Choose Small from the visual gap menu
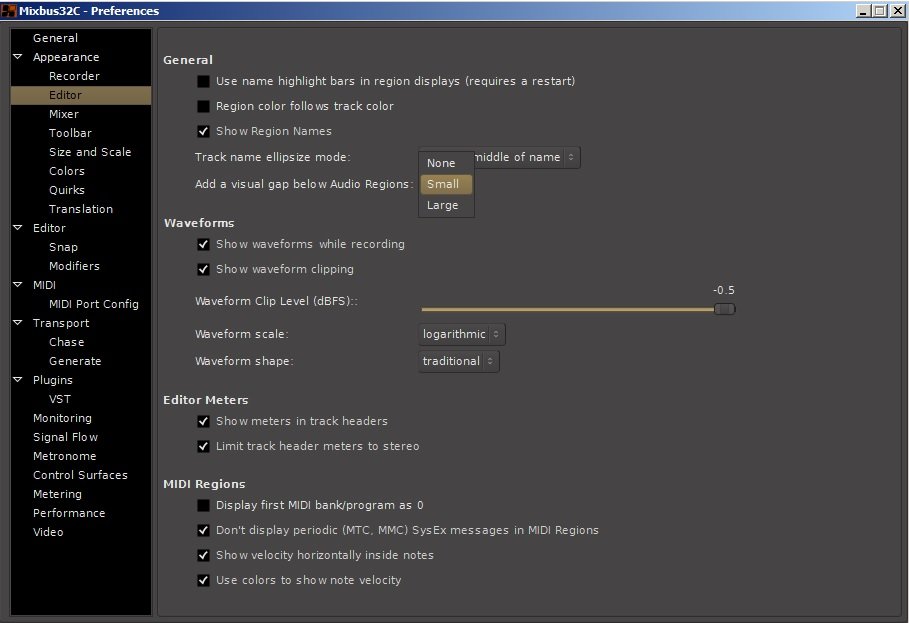 [446, 184]
